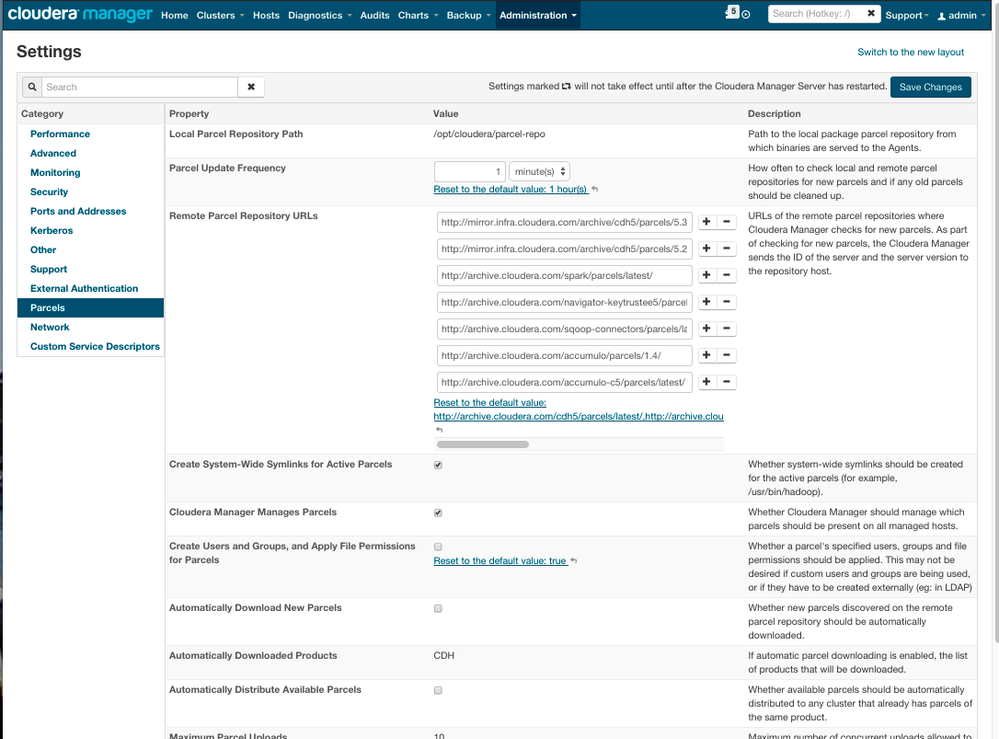
Task: Add a URL after the navigator-keytrustee5 entry
Action: pos(706,302)
